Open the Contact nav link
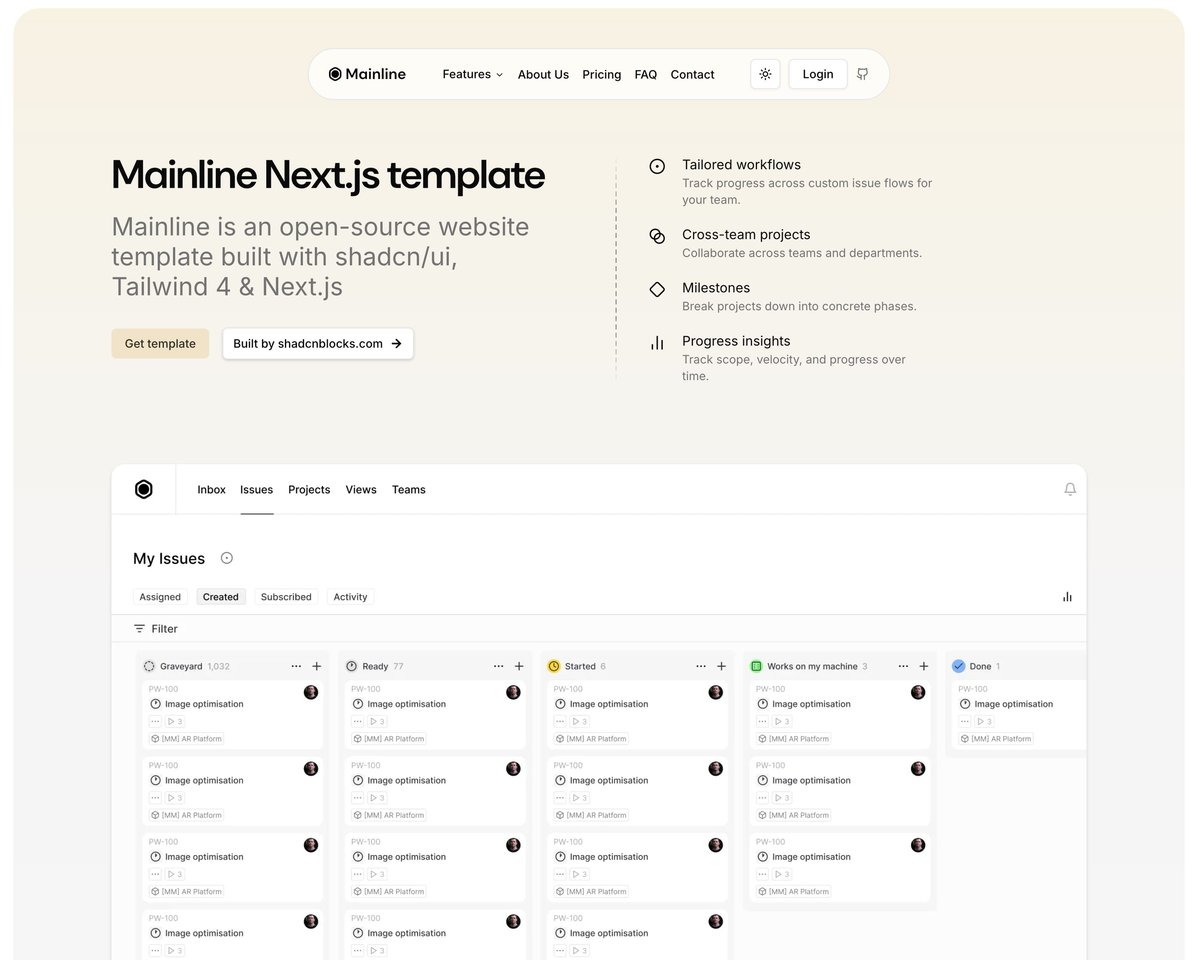This screenshot has width=1198, height=960. click(692, 74)
